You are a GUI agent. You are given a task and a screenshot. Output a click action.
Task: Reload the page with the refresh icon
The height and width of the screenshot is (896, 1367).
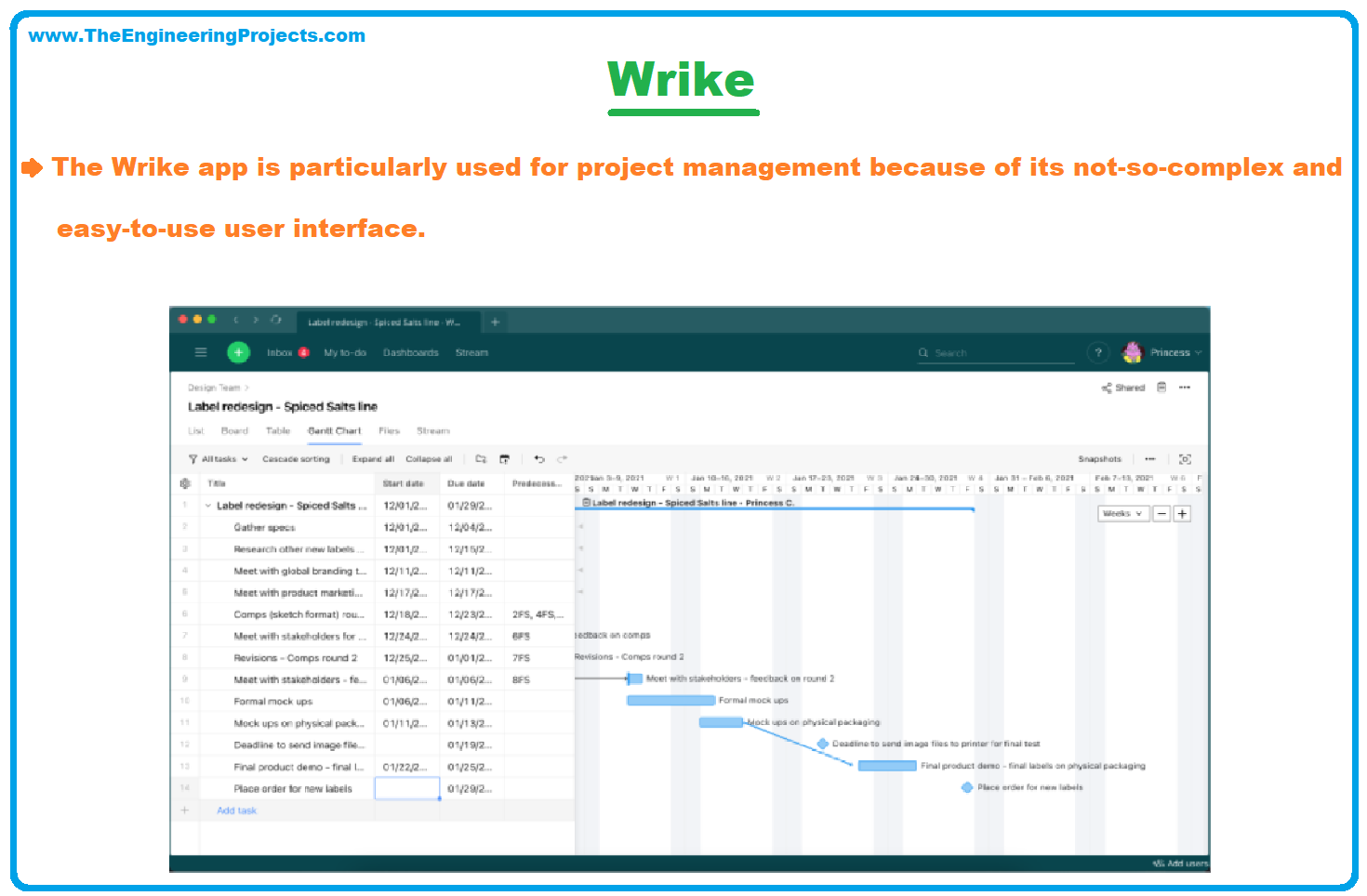[x=276, y=320]
